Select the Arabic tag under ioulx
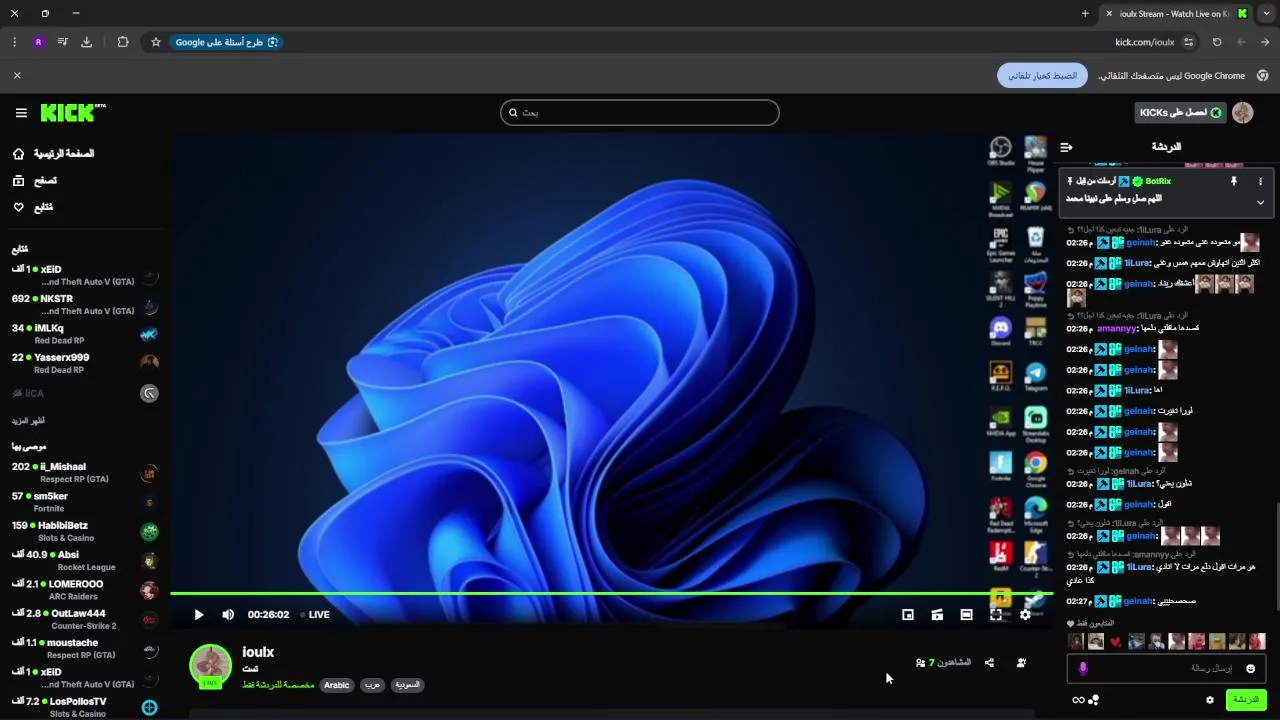 (337, 686)
